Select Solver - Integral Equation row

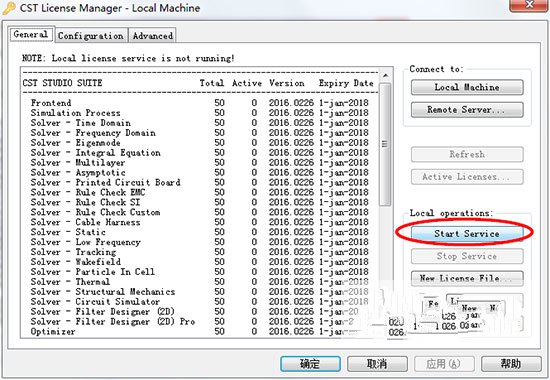pos(199,153)
